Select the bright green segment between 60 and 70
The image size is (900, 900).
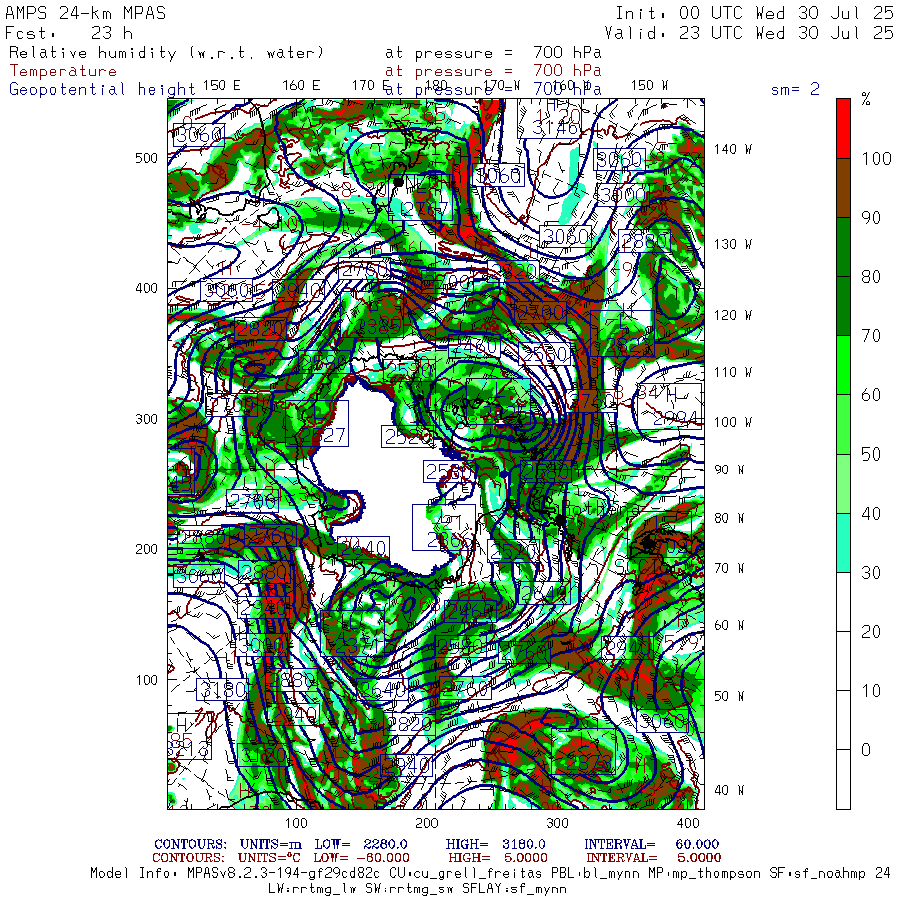coord(843,366)
